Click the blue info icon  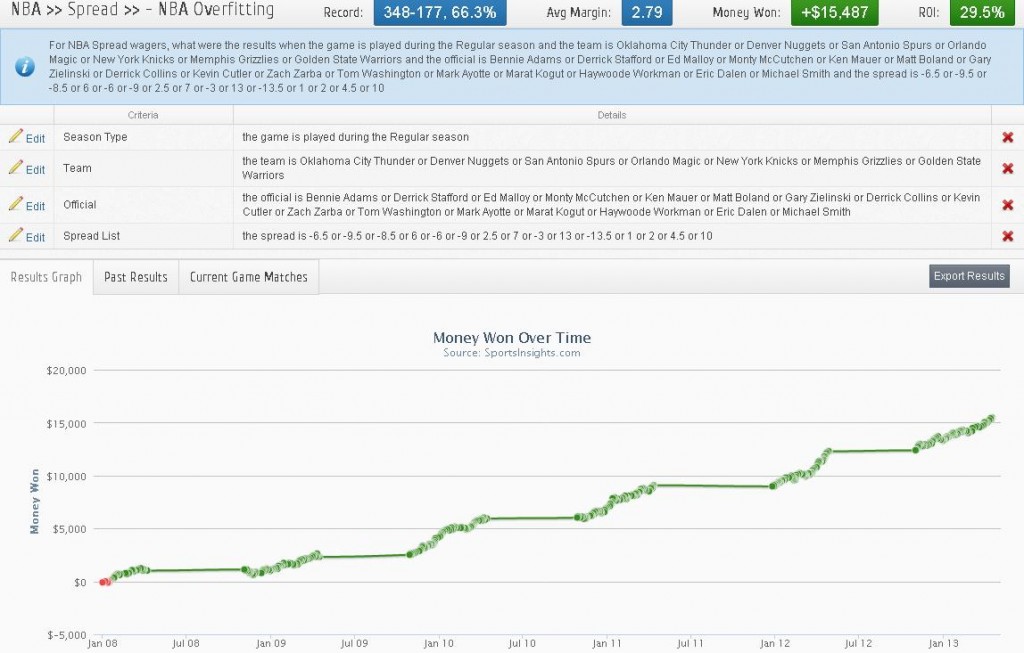click(x=25, y=67)
